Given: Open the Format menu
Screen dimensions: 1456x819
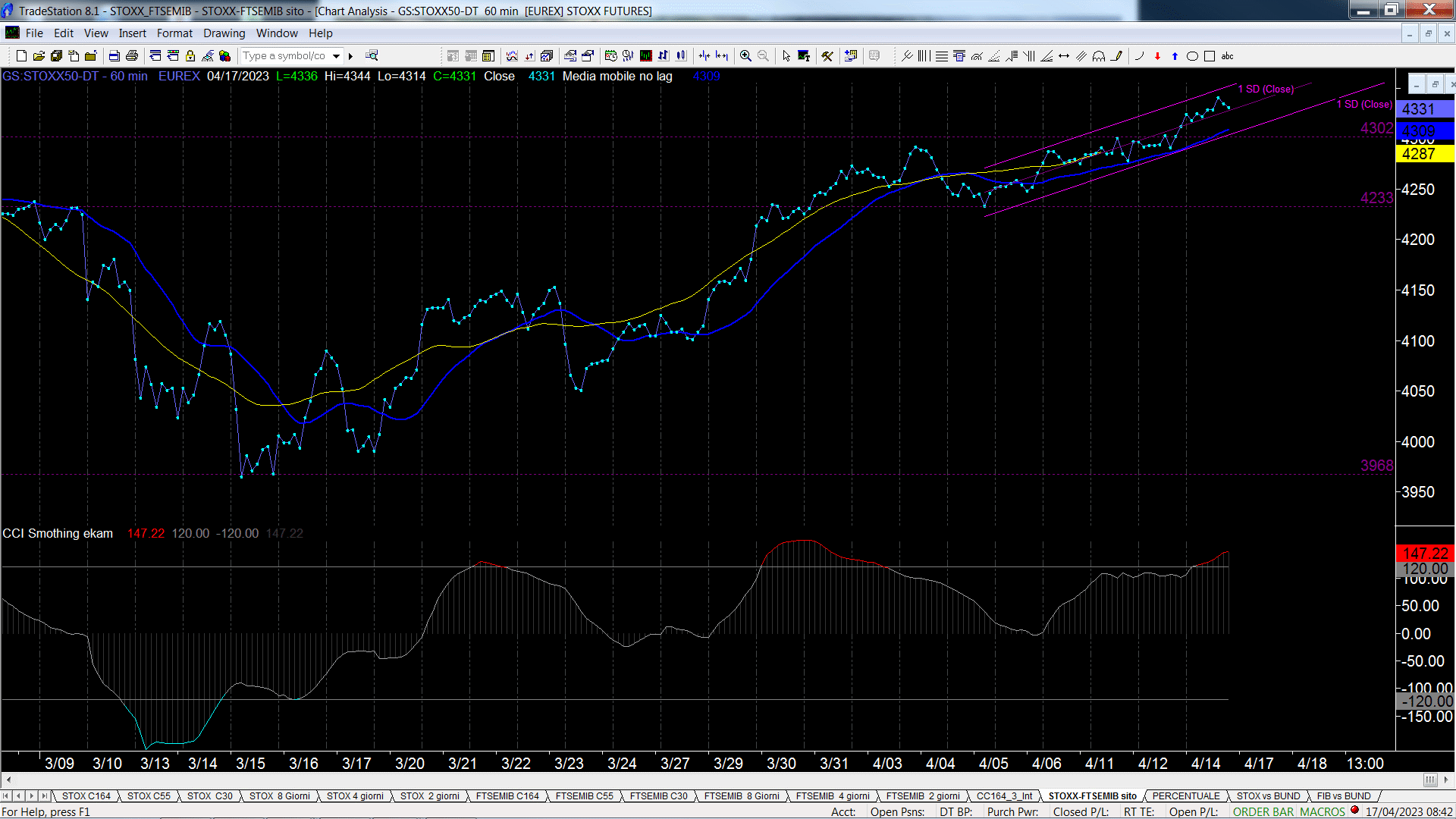Looking at the screenshot, I should (174, 33).
